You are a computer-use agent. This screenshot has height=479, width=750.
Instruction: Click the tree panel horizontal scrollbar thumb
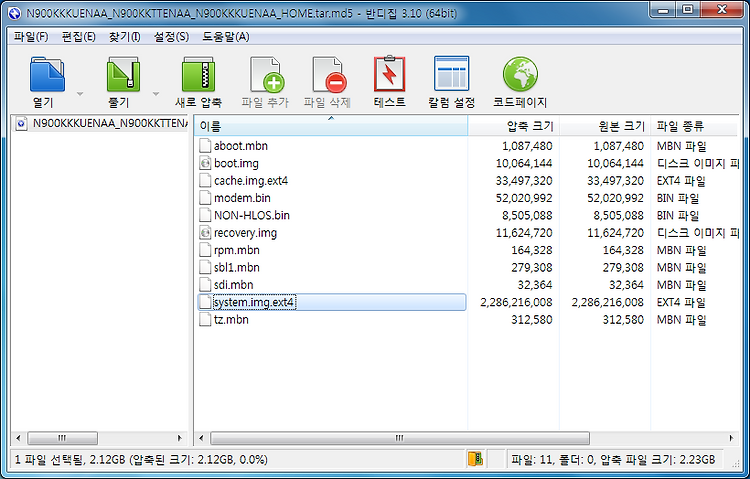(63, 438)
